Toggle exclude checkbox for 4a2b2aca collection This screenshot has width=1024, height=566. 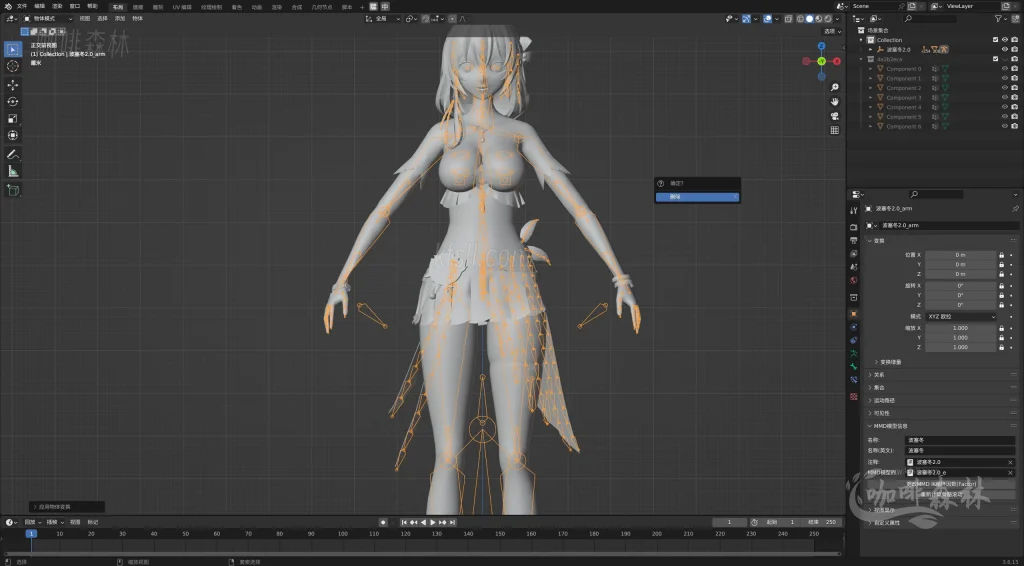pyautogui.click(x=995, y=59)
